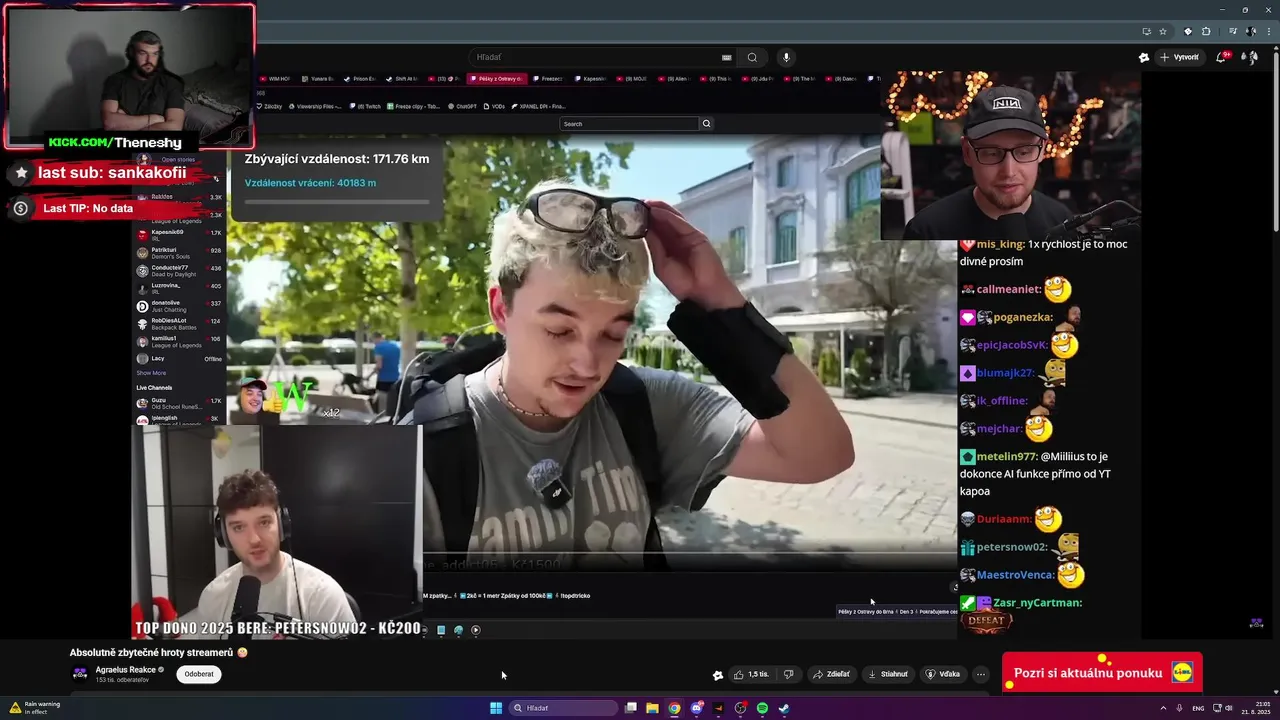This screenshot has height=720, width=1280.
Task: Click the Vďaka thanks button
Action: [x=943, y=674]
